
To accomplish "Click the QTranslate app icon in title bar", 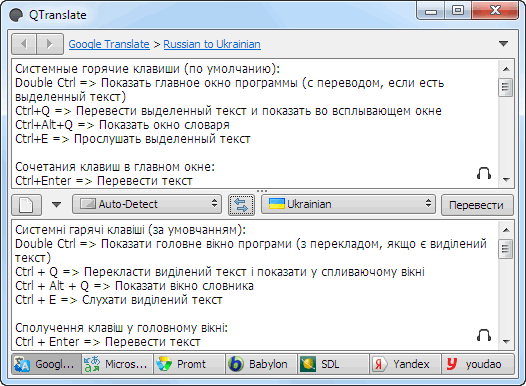I will (16, 15).
